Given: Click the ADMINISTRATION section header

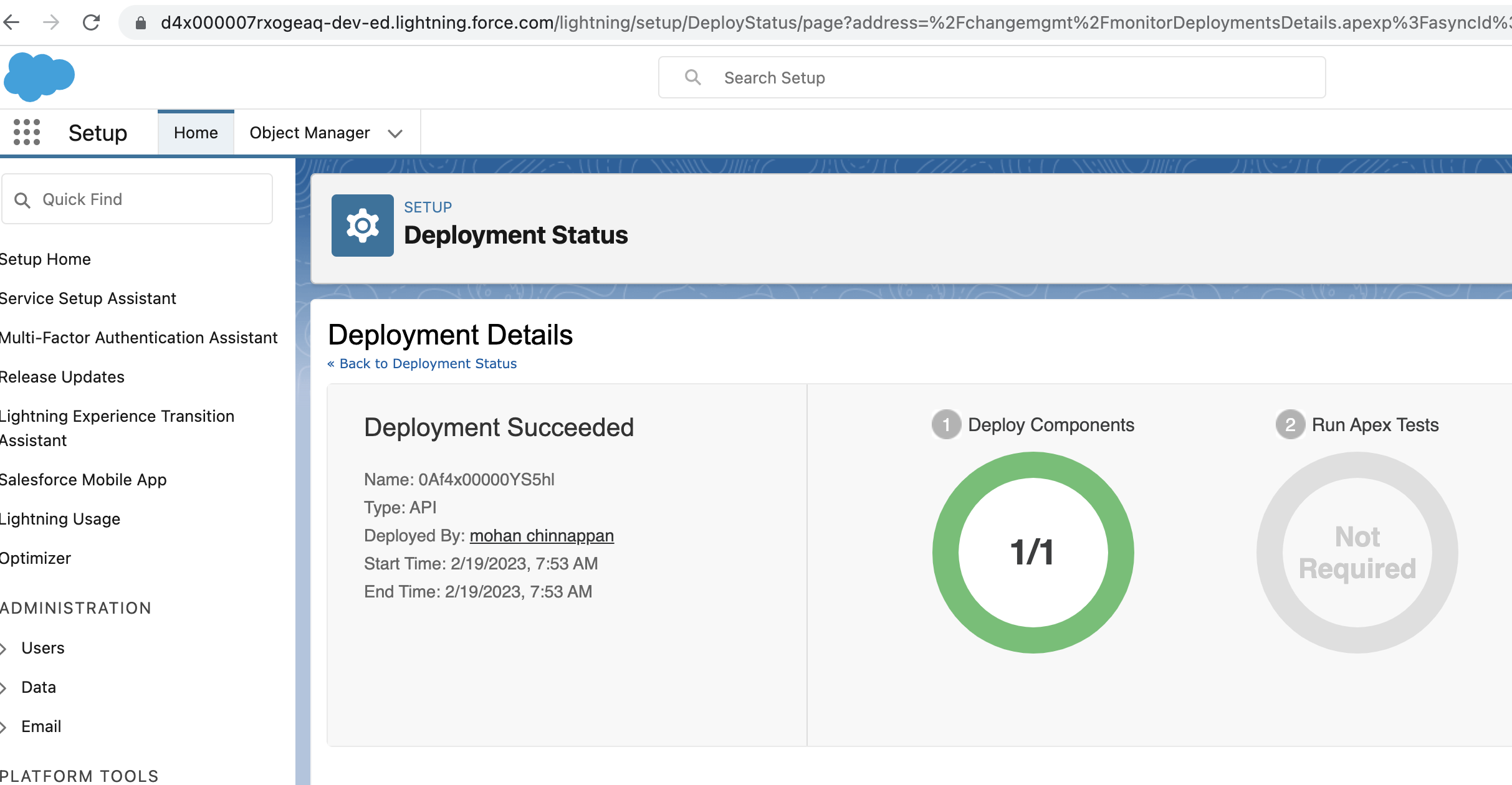Looking at the screenshot, I should (x=75, y=608).
